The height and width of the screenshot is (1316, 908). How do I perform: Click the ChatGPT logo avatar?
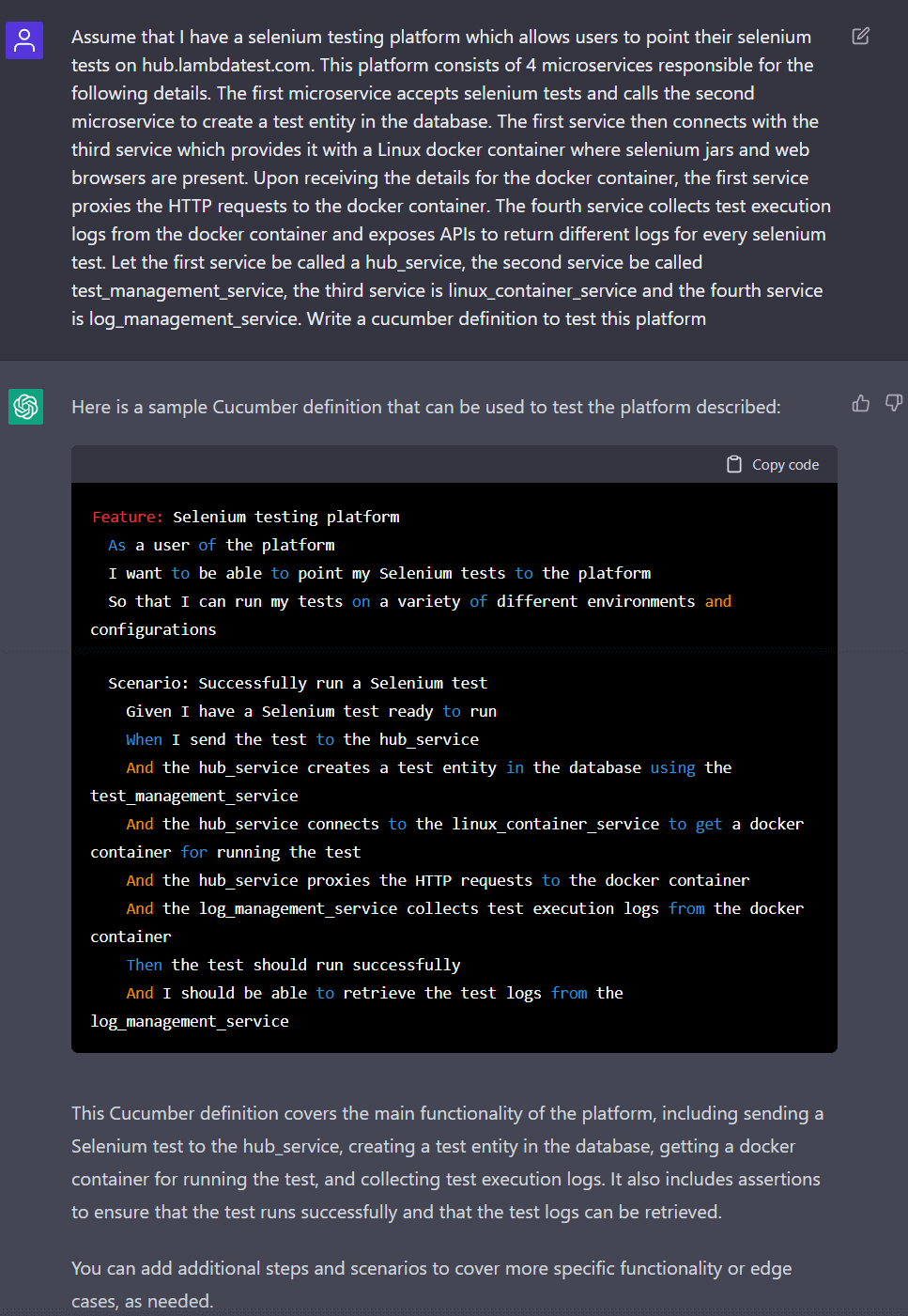pyautogui.click(x=25, y=407)
